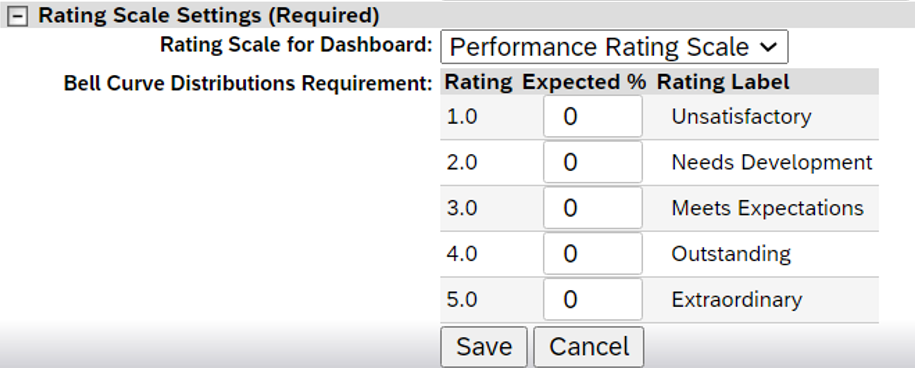Select the Unsatisfactory rating label
Viewport: 915px width, 368px height.
[x=741, y=117]
